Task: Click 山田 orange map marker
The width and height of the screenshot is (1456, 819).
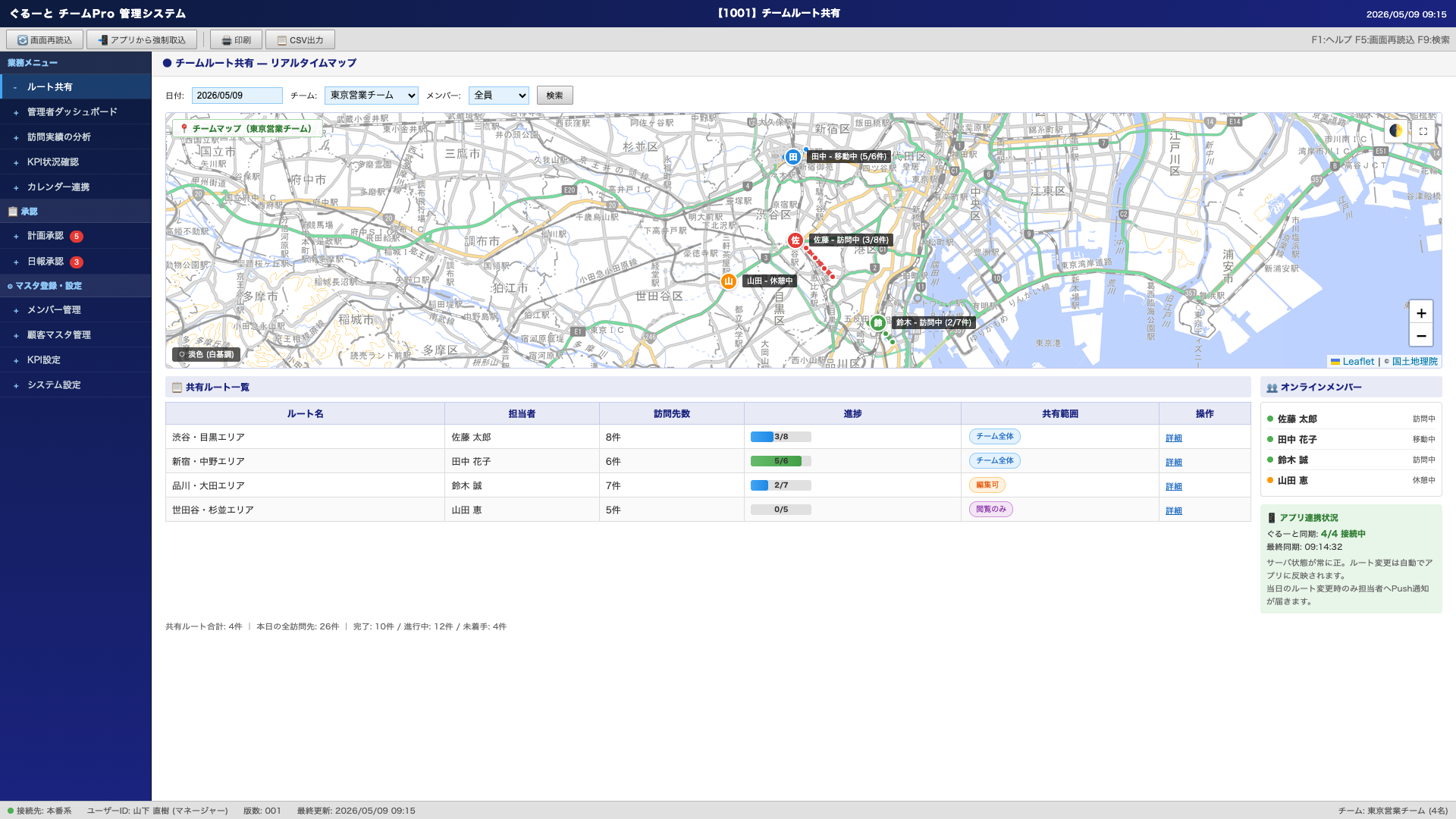Action: (x=729, y=281)
